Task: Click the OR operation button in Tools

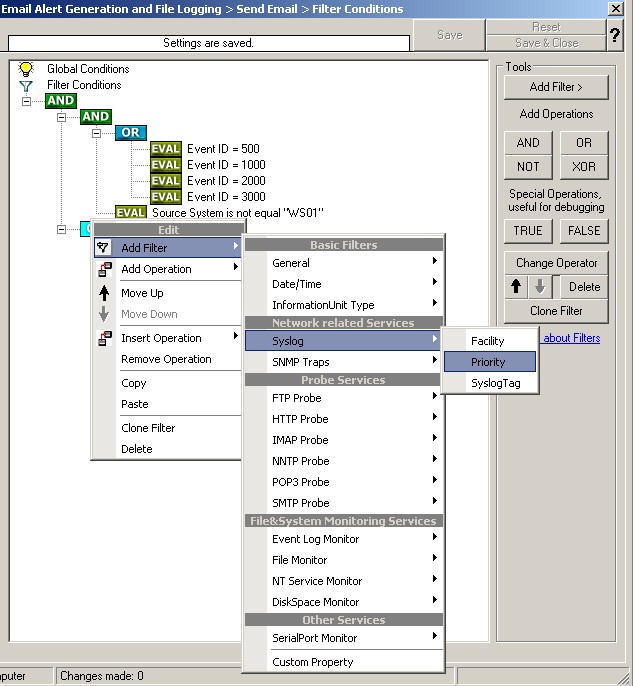Action: pos(584,143)
